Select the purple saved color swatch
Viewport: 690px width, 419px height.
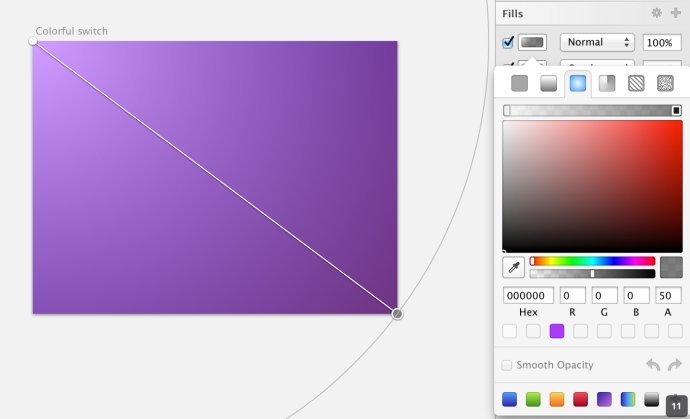(557, 331)
